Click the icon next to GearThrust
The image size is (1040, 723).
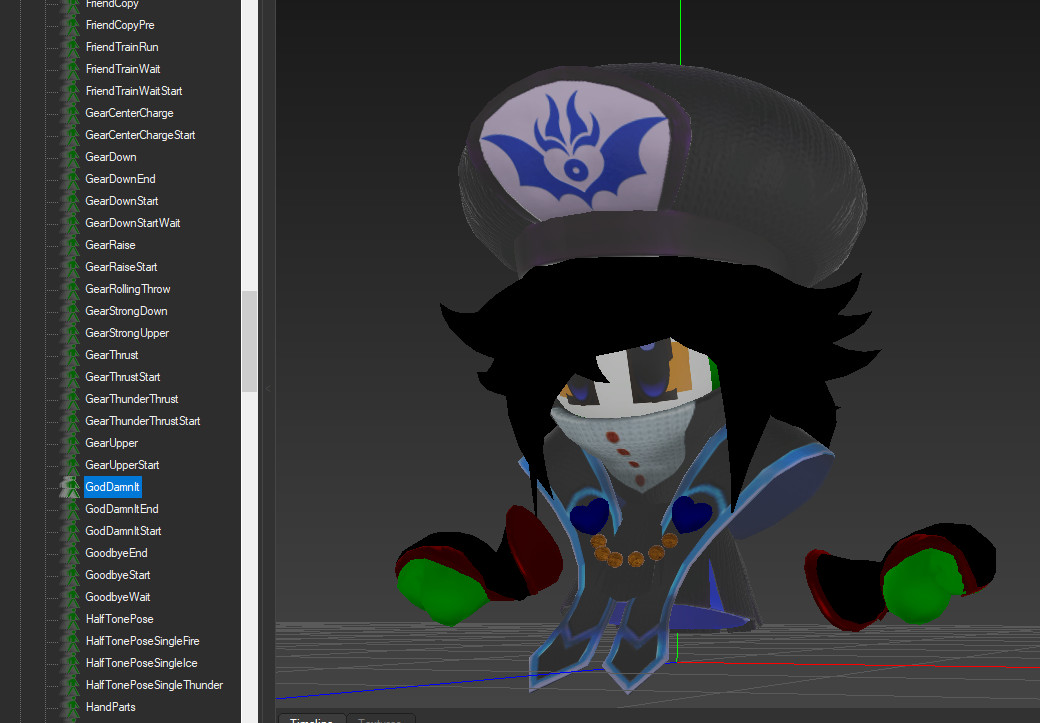tap(70, 355)
